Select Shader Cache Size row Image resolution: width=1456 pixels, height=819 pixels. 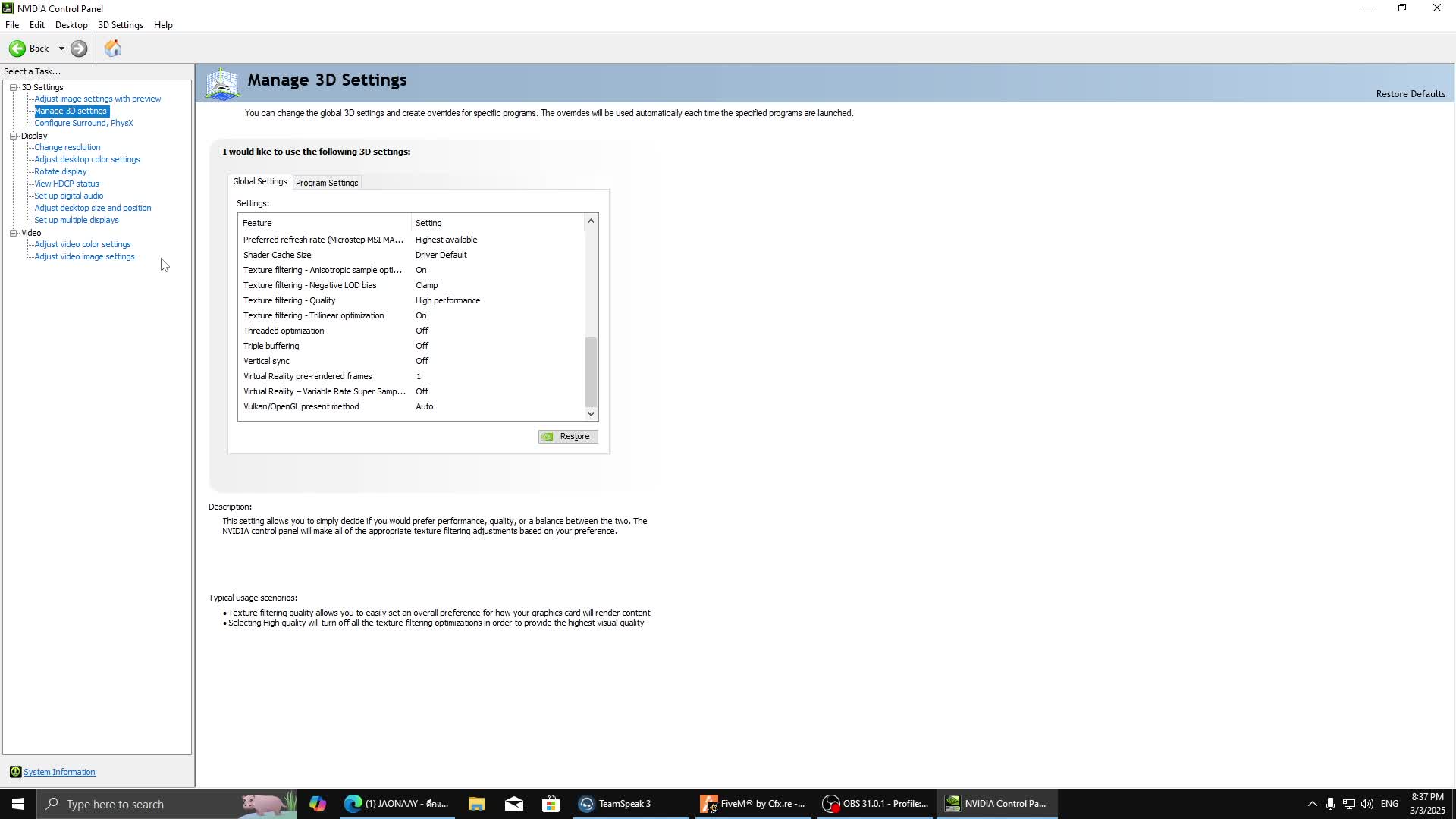(x=412, y=255)
